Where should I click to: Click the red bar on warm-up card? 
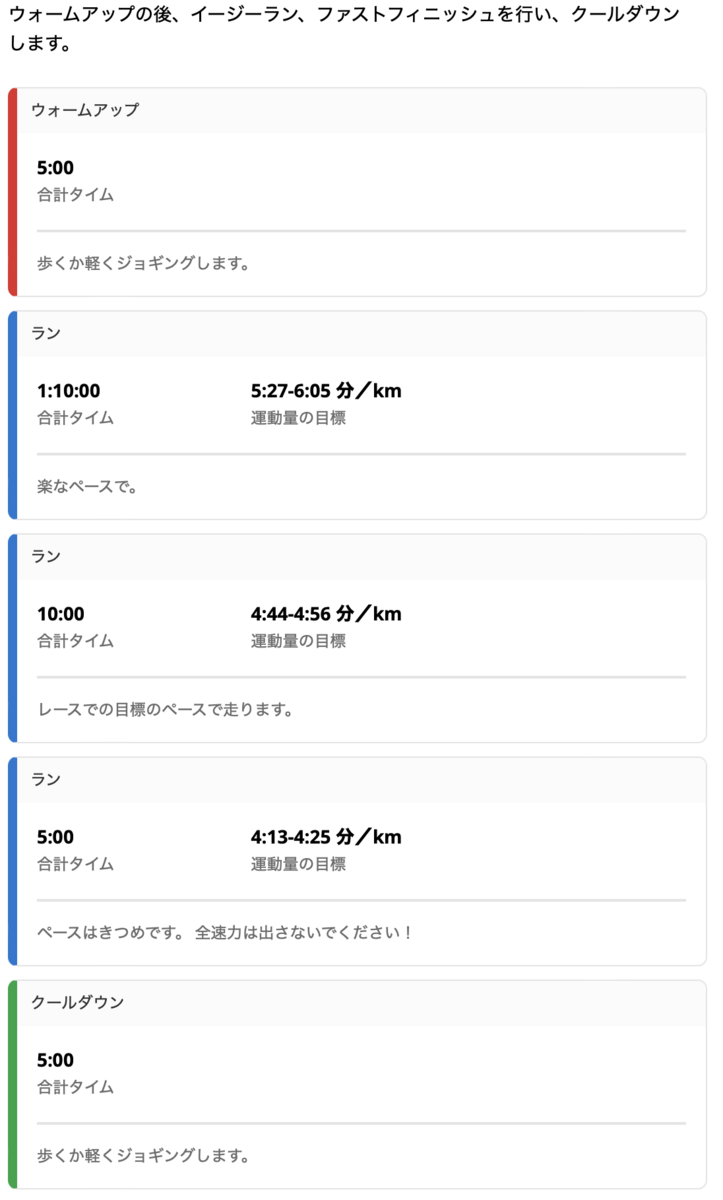pyautogui.click(x=12, y=192)
